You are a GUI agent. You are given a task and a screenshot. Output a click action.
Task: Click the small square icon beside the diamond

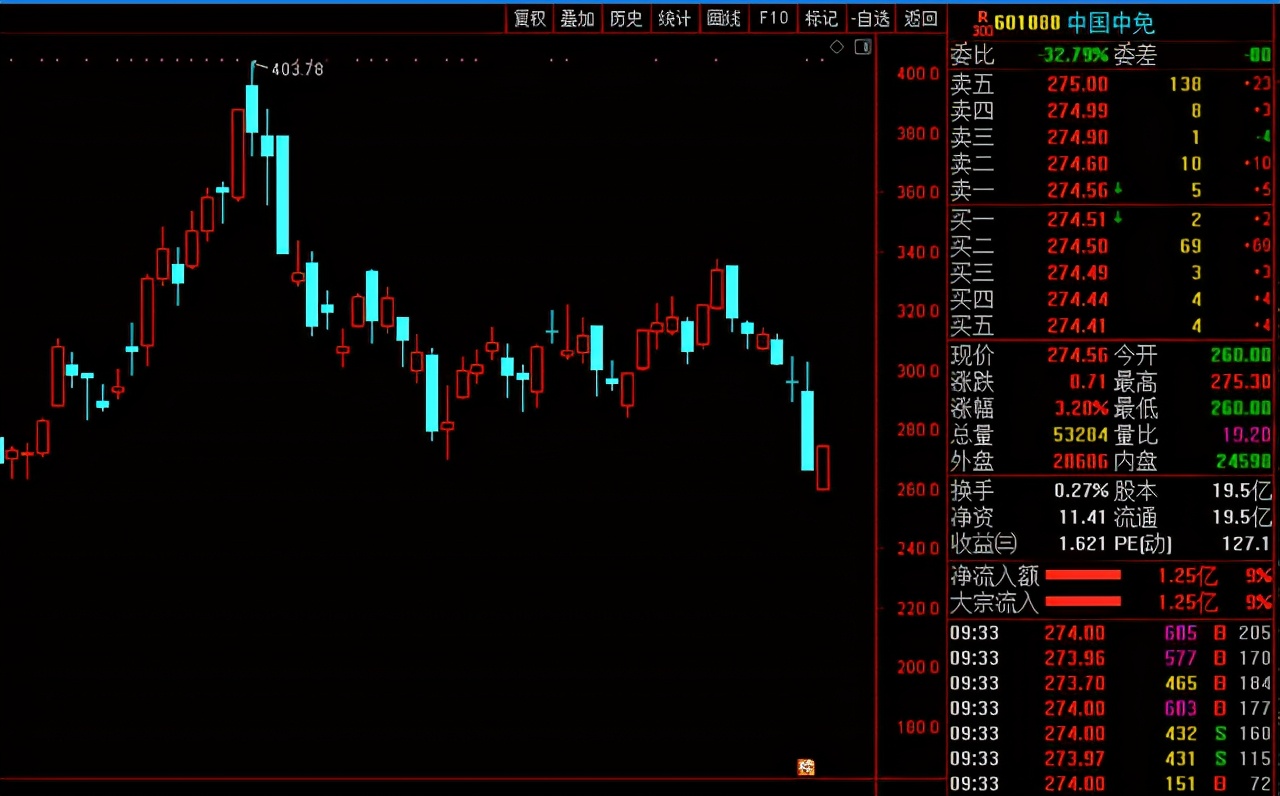coord(863,47)
